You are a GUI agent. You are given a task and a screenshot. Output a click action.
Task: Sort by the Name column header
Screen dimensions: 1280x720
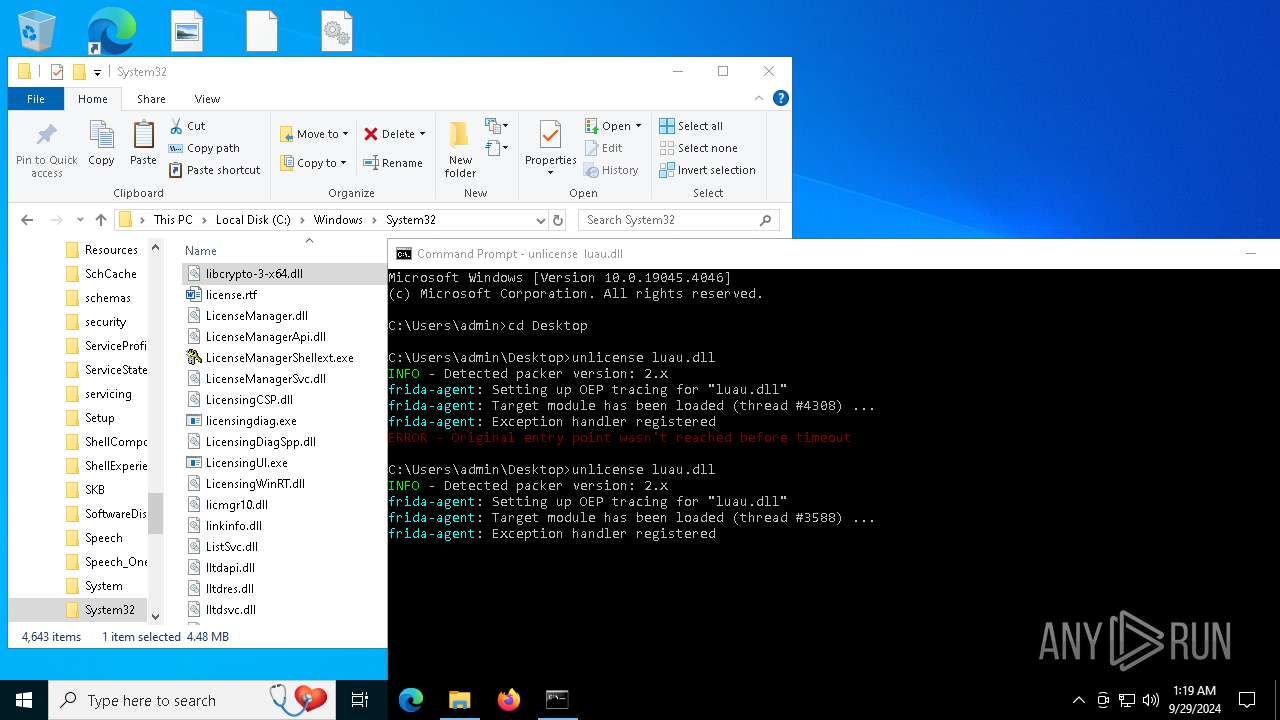(201, 251)
